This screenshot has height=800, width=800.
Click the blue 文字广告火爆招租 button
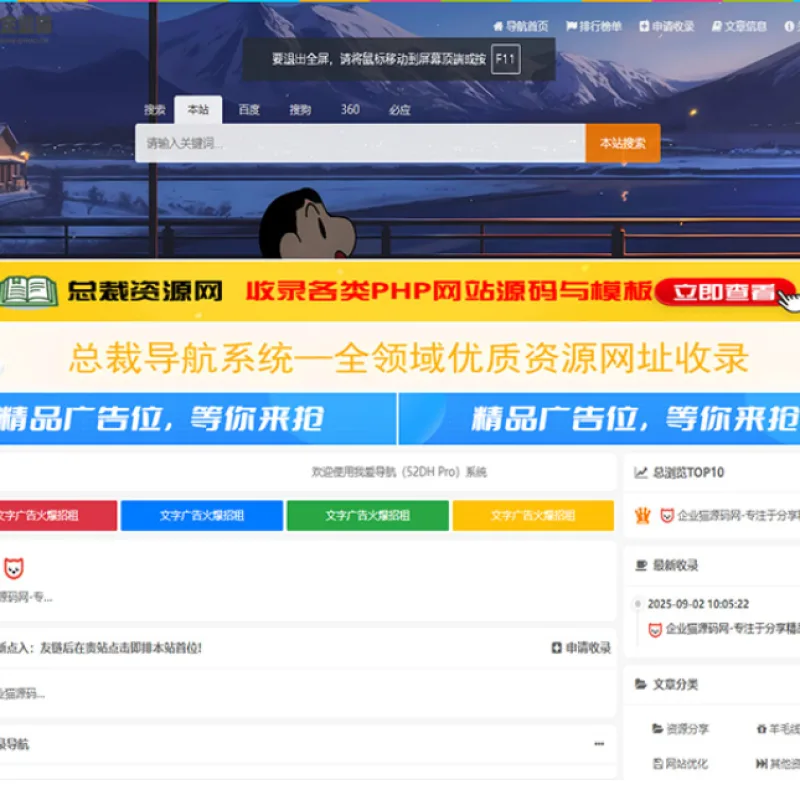coord(202,515)
